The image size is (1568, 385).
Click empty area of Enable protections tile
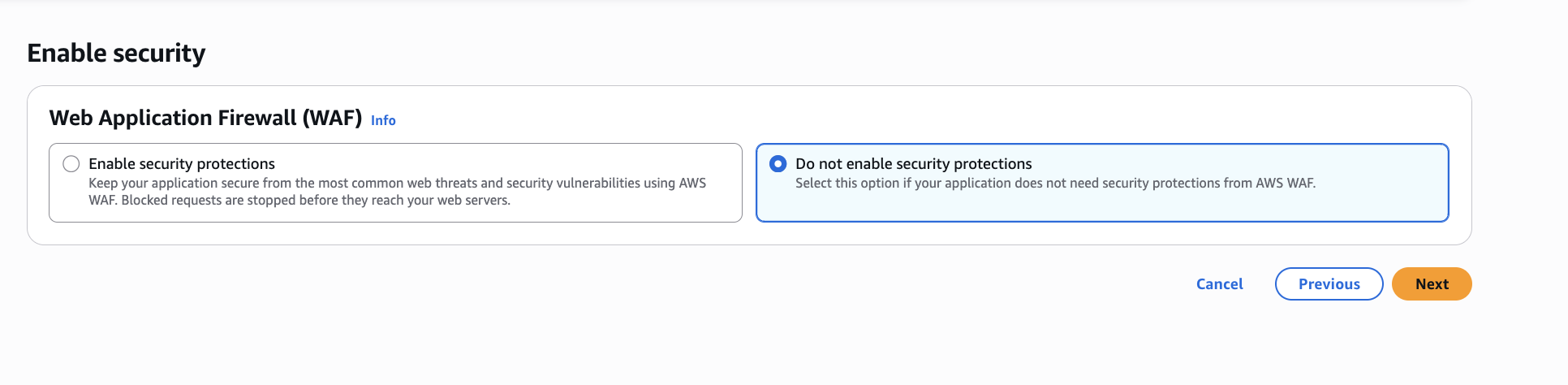[x=617, y=210]
